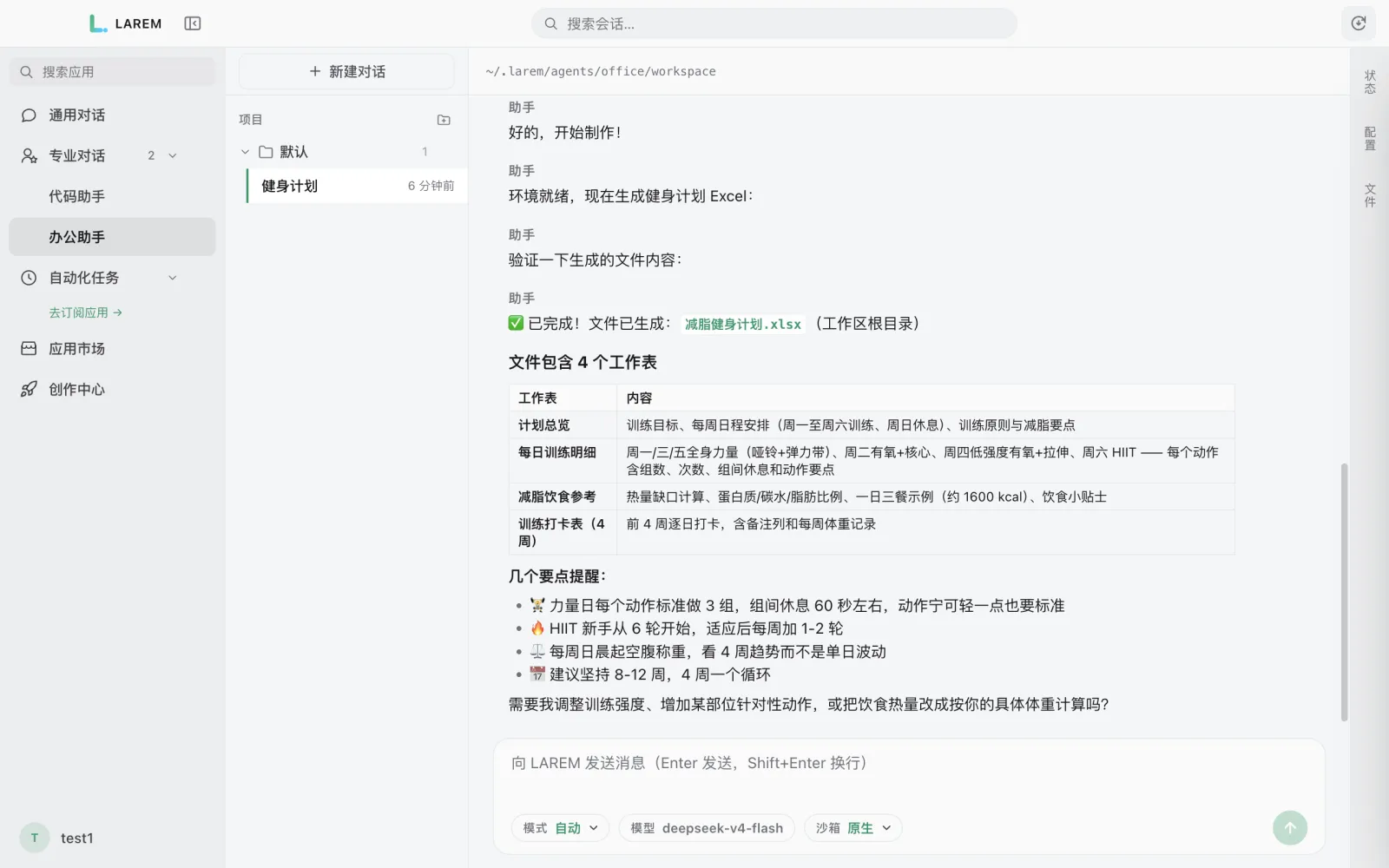Select 办公助手 in sidebar
1389x868 pixels.
pos(112,237)
